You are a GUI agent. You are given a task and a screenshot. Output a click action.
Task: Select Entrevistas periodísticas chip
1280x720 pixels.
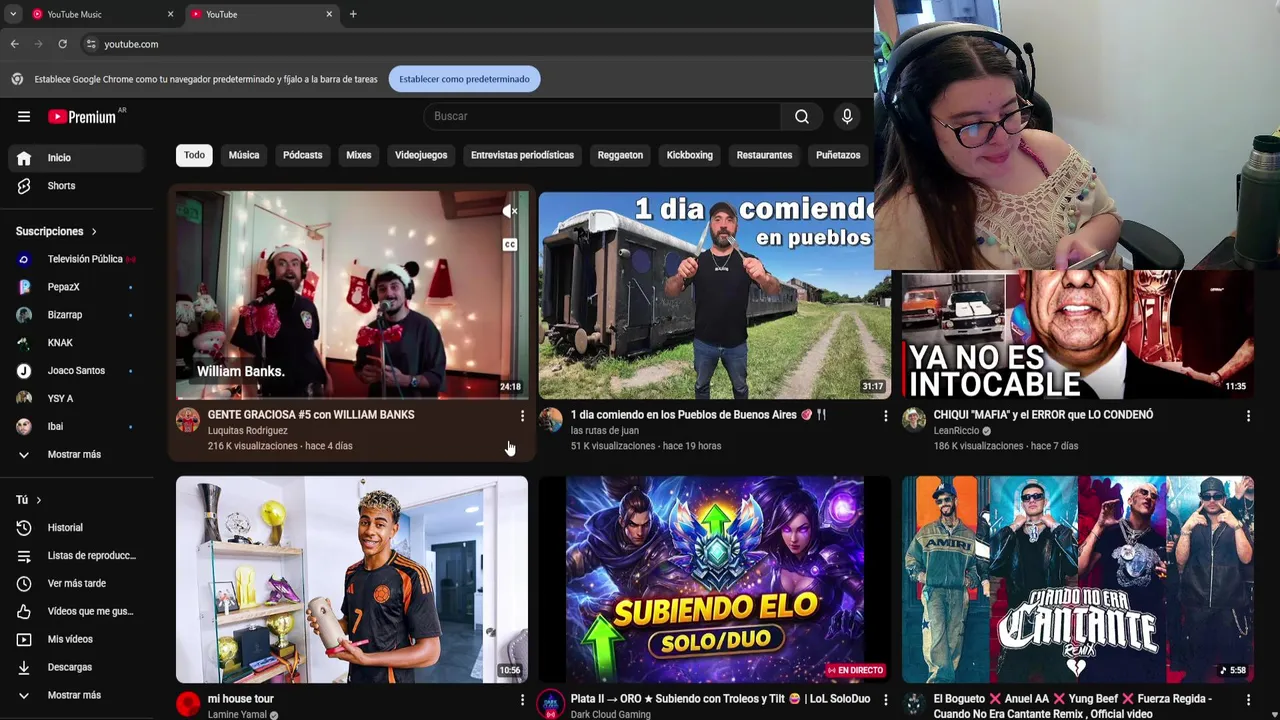click(523, 155)
